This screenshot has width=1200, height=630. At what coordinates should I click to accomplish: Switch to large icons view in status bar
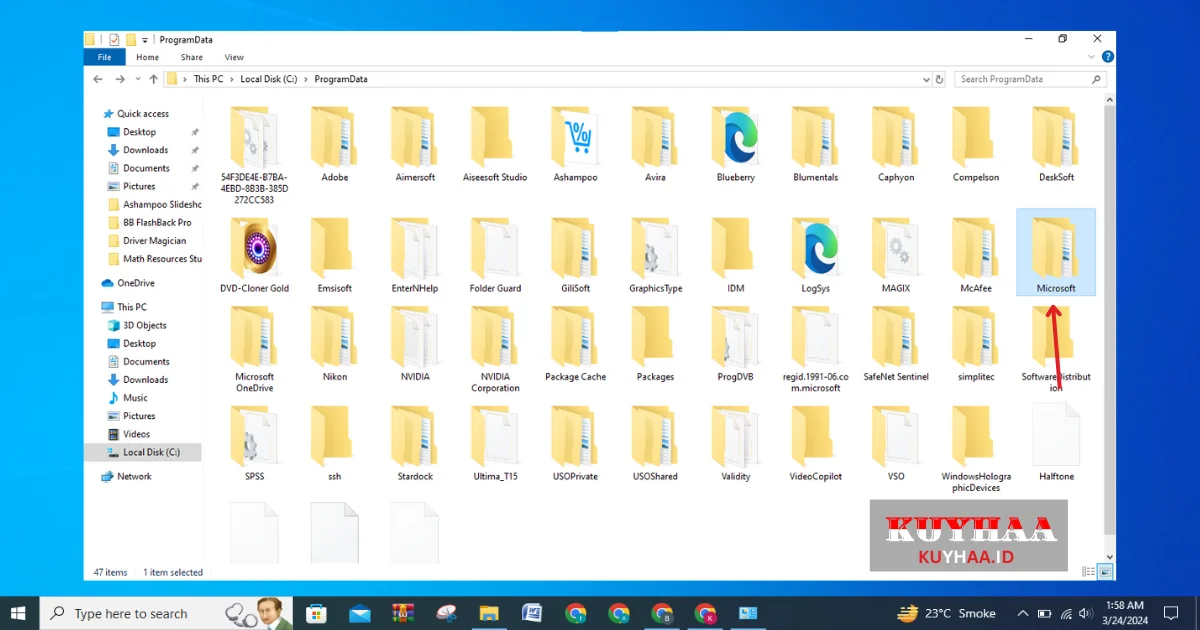[1105, 572]
